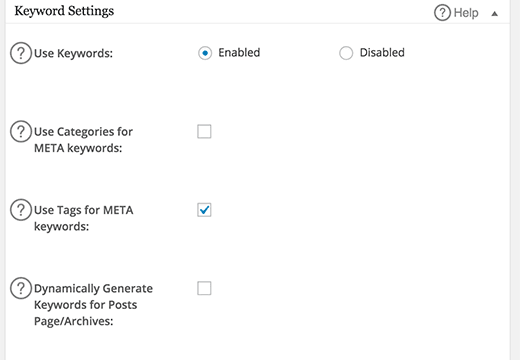Click empty header bar between title and Help
The image size is (520, 360).
pyautogui.click(x=273, y=12)
